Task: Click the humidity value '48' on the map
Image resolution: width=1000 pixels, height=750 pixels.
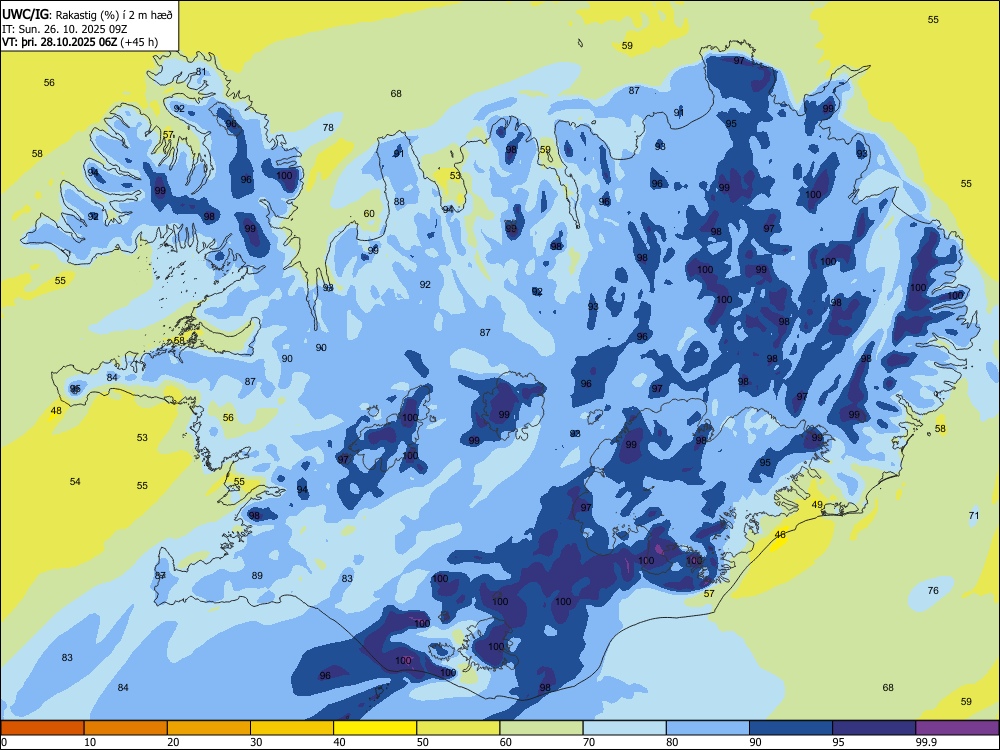Action: click(56, 411)
